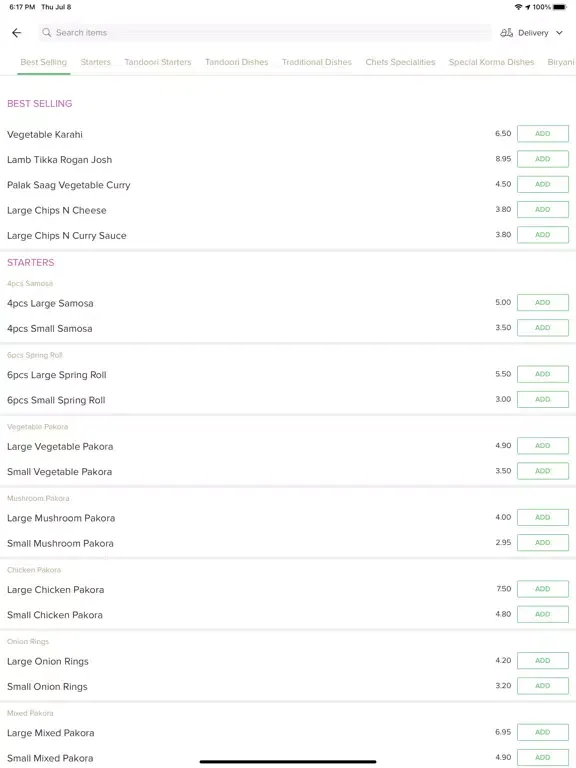Switch to the Starters tab

coord(96,62)
